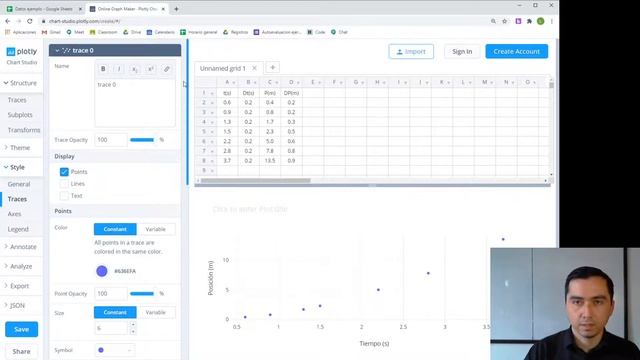The image size is (640, 360).
Task: Toggle the Points display checkbox
Action: click(64, 172)
